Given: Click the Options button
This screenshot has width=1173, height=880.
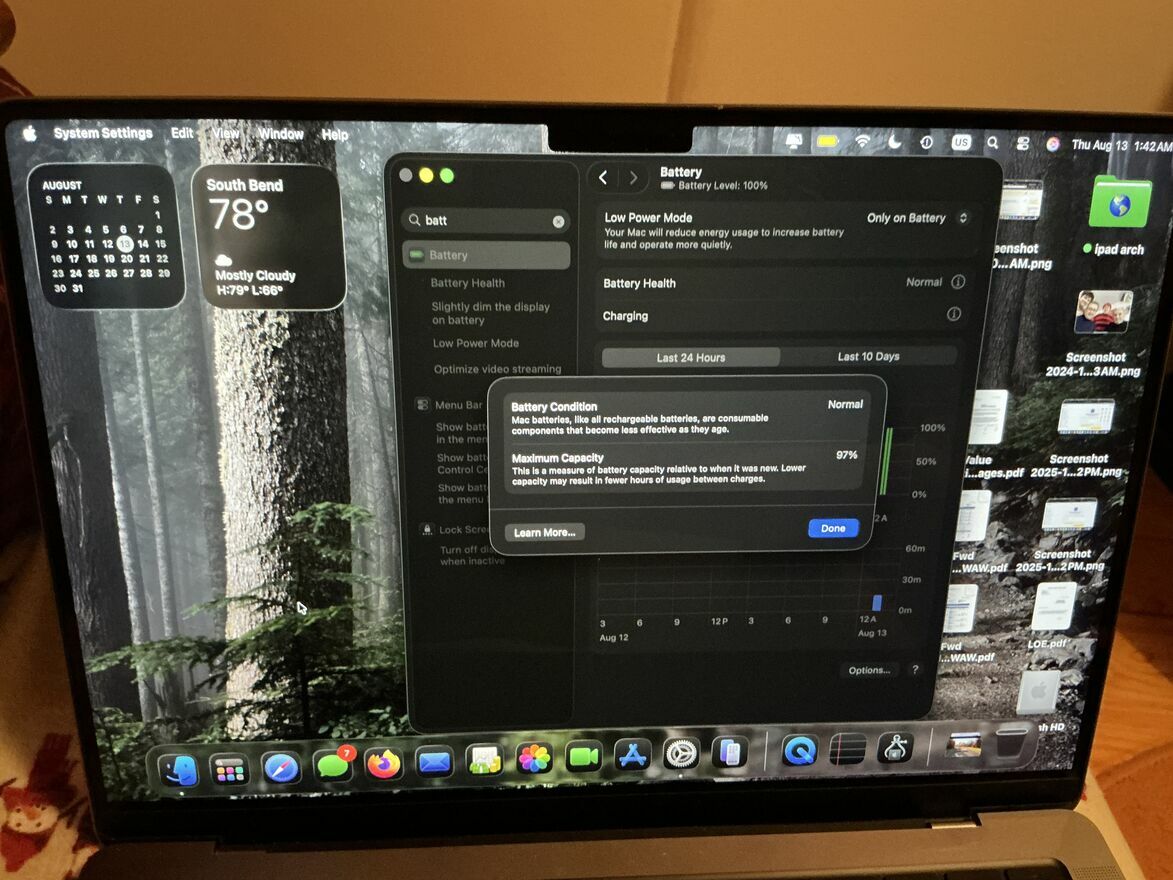Looking at the screenshot, I should [x=869, y=670].
